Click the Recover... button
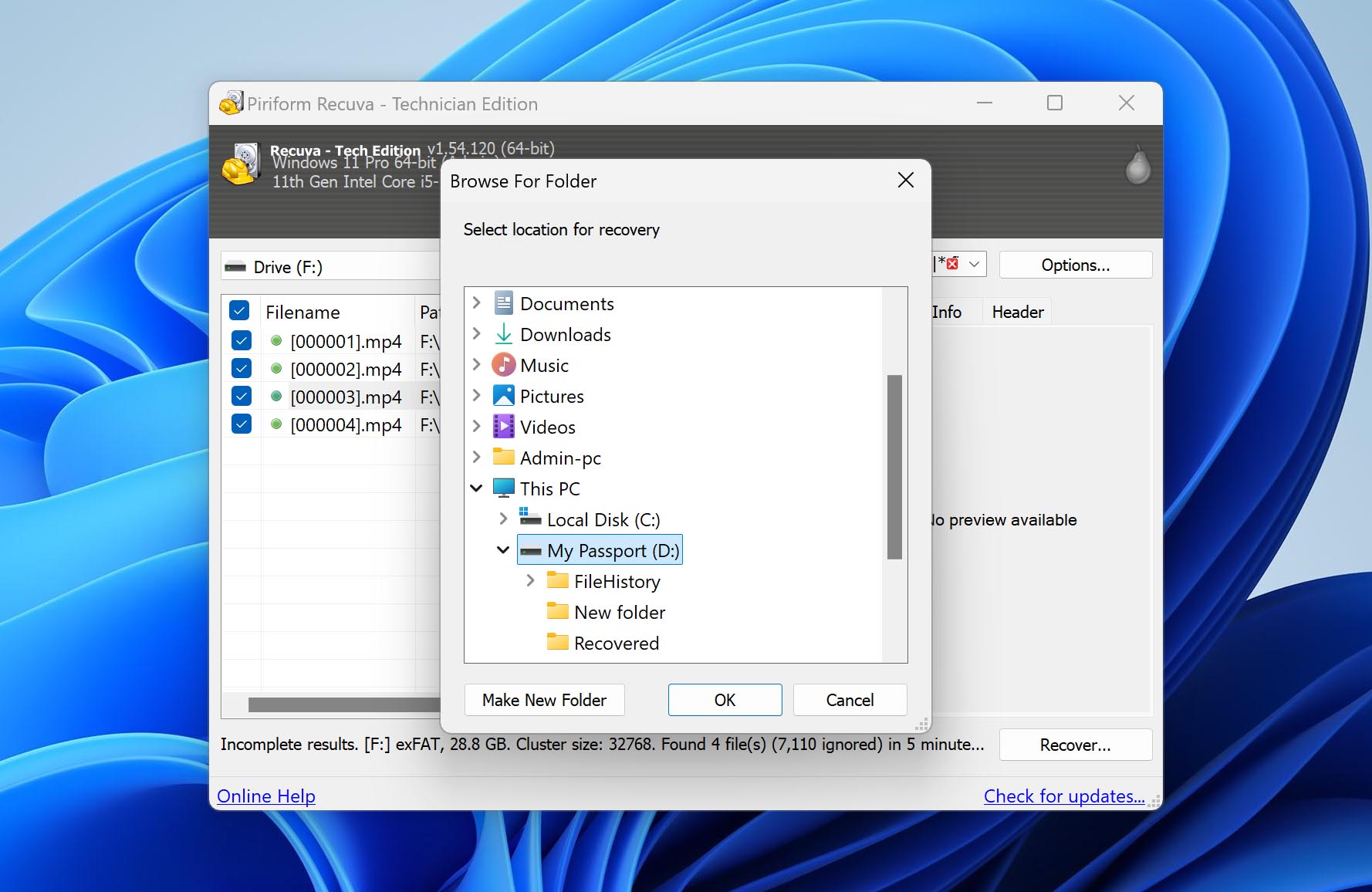 click(x=1075, y=745)
